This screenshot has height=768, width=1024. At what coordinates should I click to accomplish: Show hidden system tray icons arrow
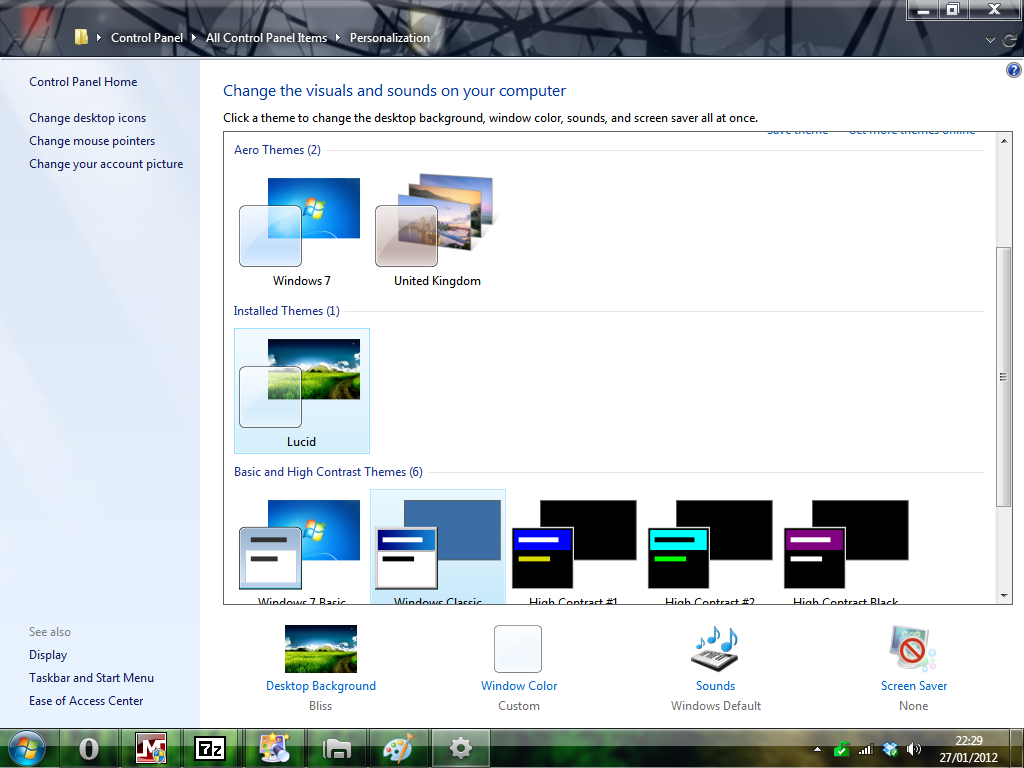(817, 750)
